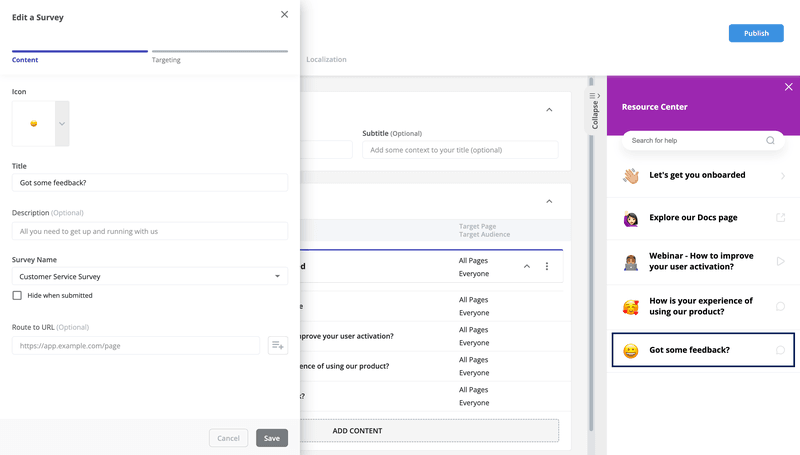Select 'Got some feedback?' preview item
The height and width of the screenshot is (455, 800).
click(703, 350)
